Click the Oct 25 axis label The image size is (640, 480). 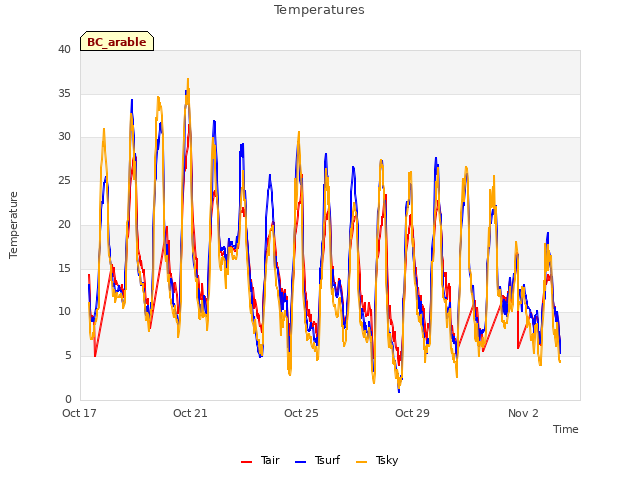tap(301, 413)
